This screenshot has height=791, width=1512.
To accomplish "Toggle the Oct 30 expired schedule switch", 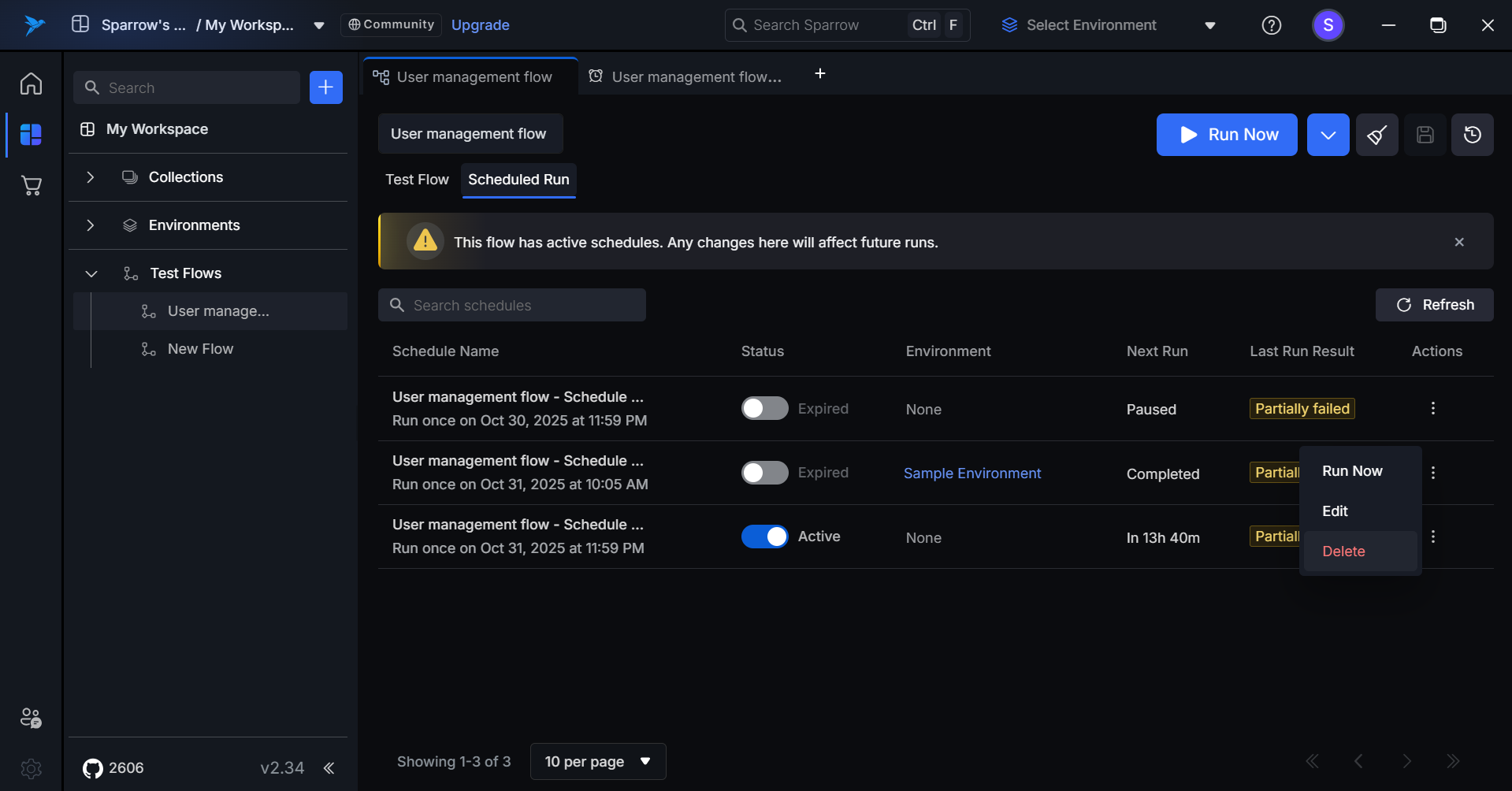I will pyautogui.click(x=764, y=408).
